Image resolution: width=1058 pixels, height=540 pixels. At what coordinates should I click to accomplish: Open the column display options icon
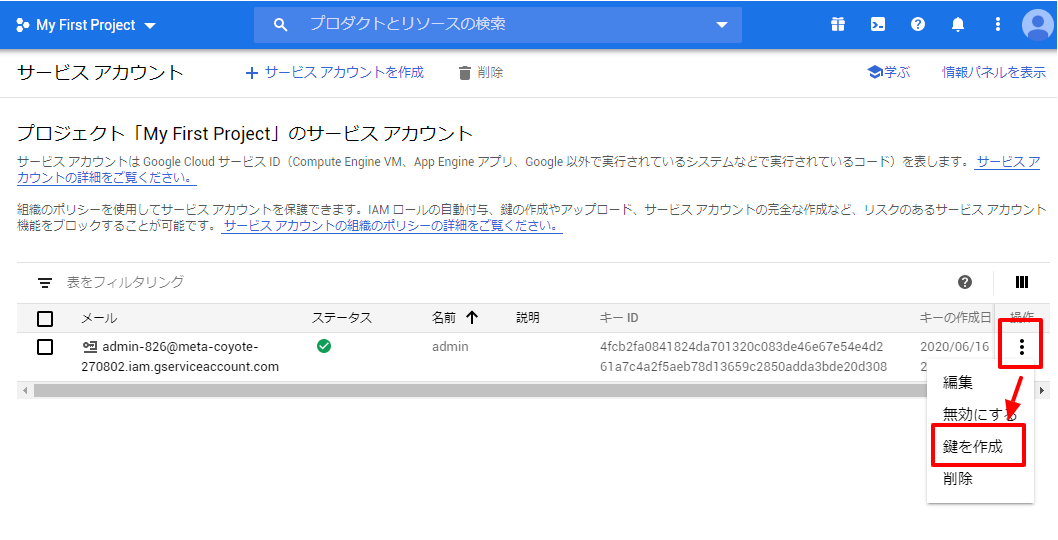tap(1022, 282)
